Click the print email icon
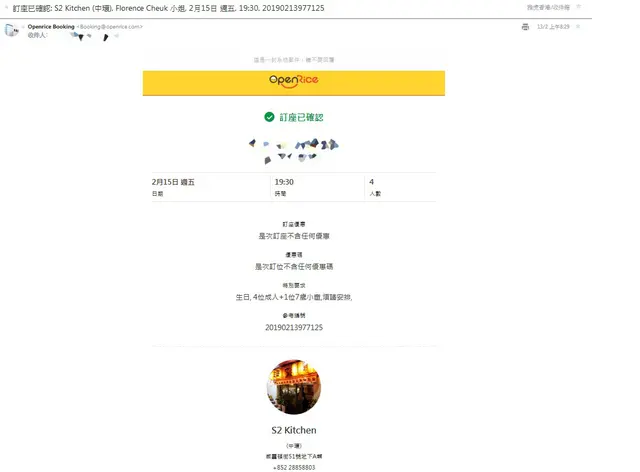This screenshot has height=472, width=640. pos(525,27)
